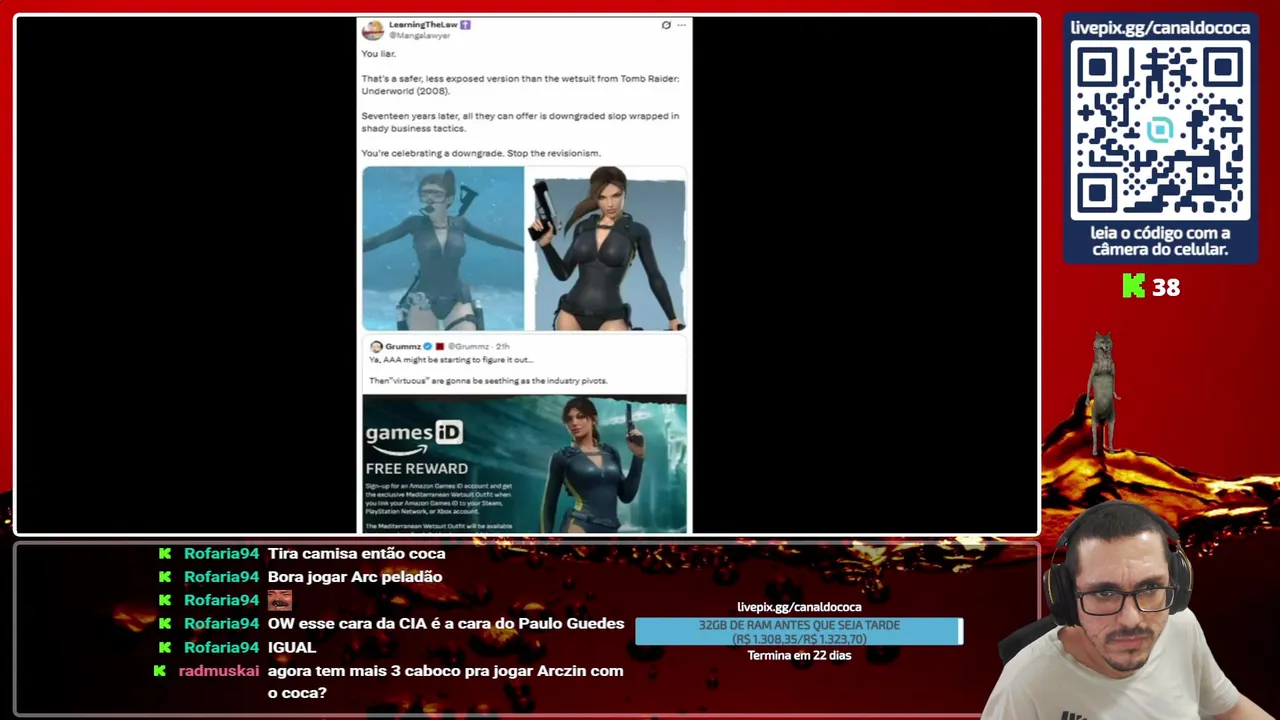Click the Lara Croft holding pistol image
Viewport: 1280px width, 720px height.
coord(608,248)
